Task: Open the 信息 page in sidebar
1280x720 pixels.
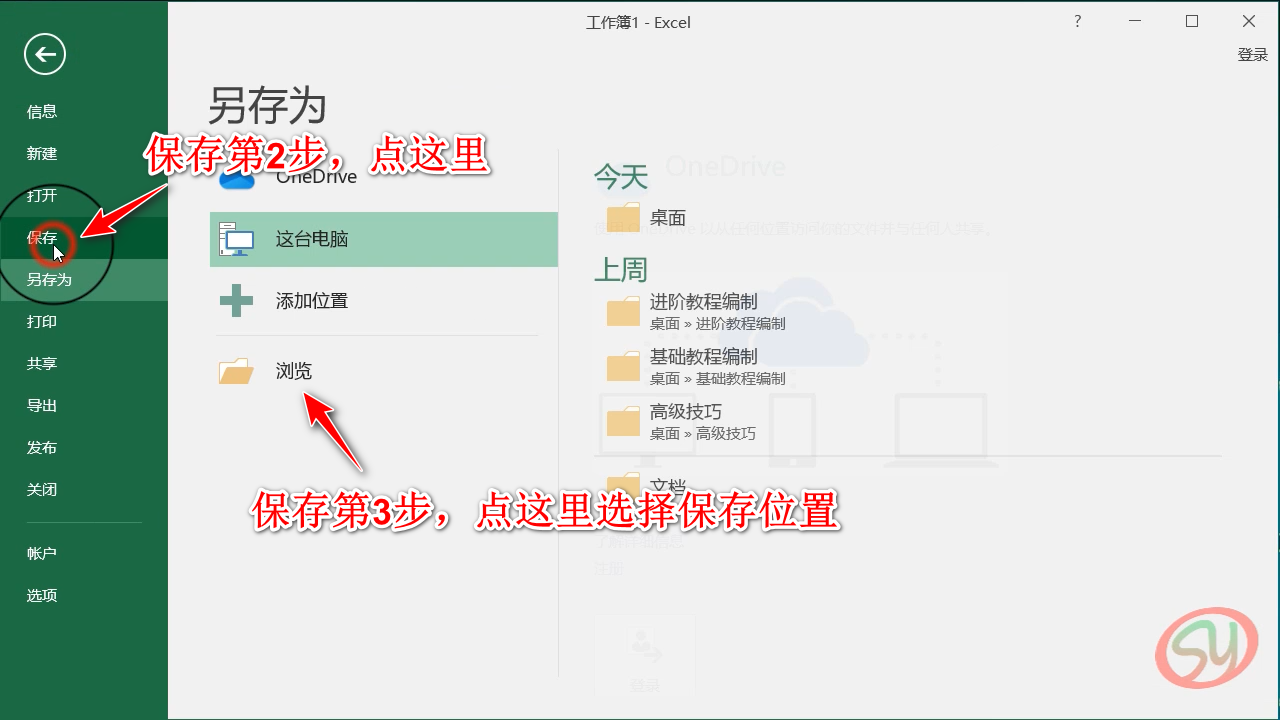Action: click(x=84, y=112)
